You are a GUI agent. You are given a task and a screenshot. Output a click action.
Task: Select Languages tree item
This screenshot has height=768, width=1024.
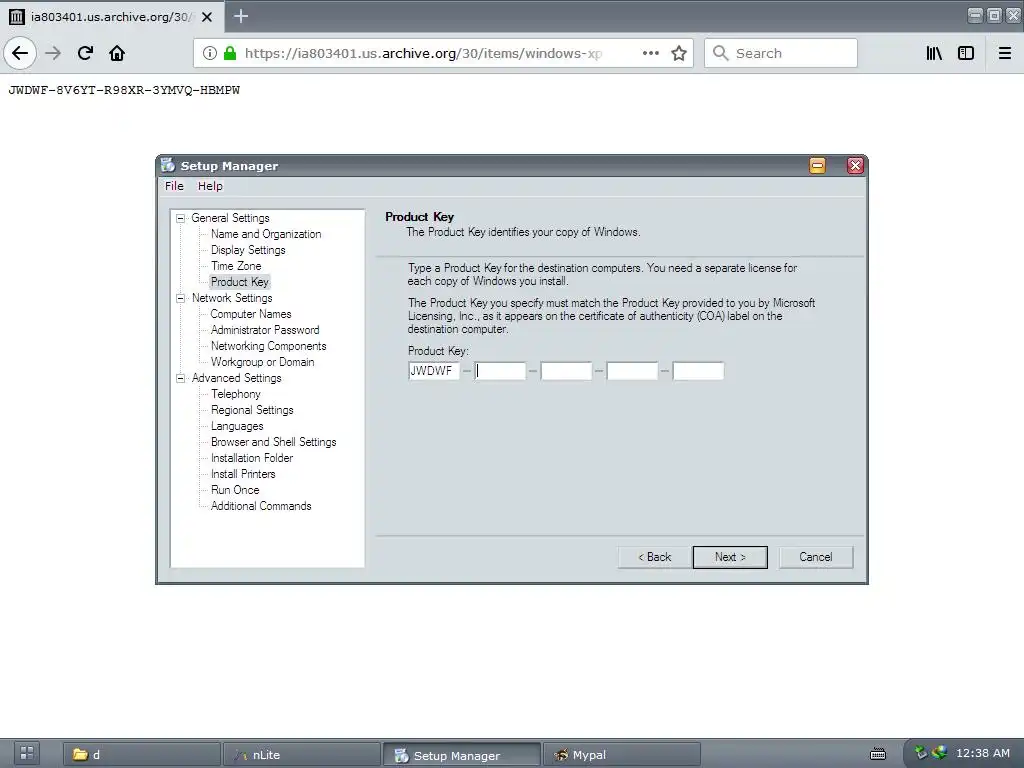coord(237,426)
